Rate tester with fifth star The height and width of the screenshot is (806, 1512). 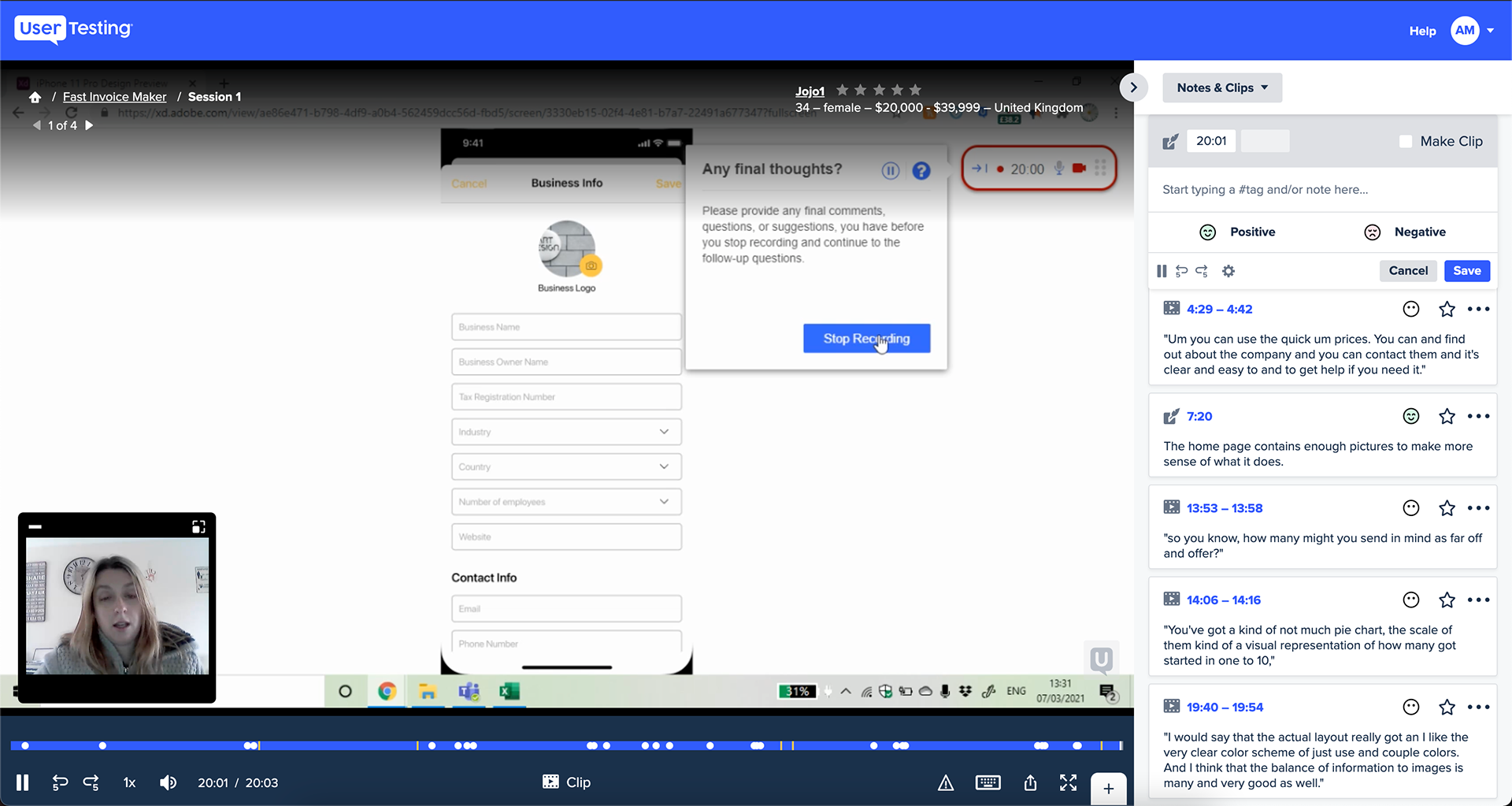(x=915, y=90)
